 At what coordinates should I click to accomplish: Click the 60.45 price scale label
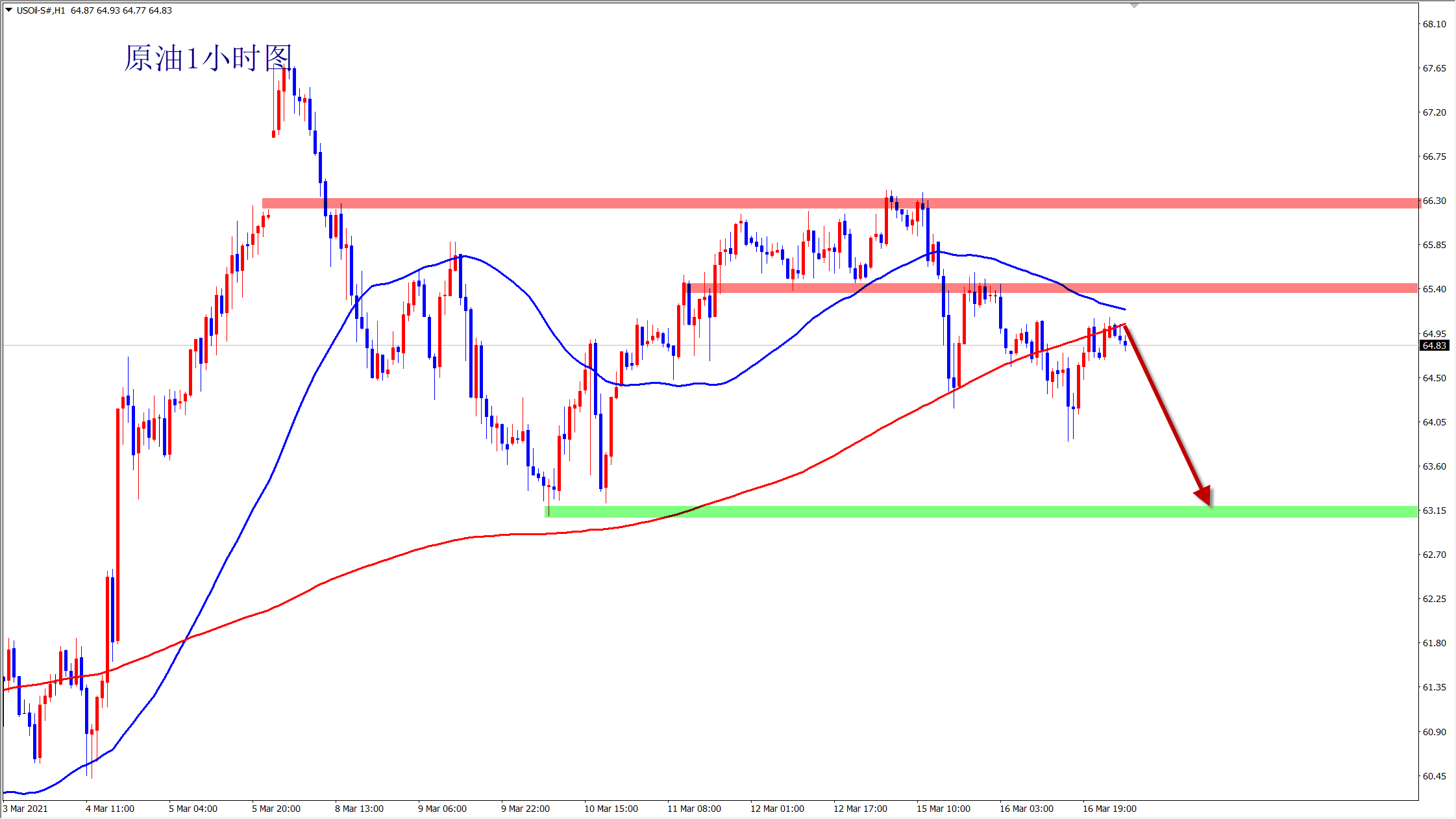pyautogui.click(x=1434, y=776)
